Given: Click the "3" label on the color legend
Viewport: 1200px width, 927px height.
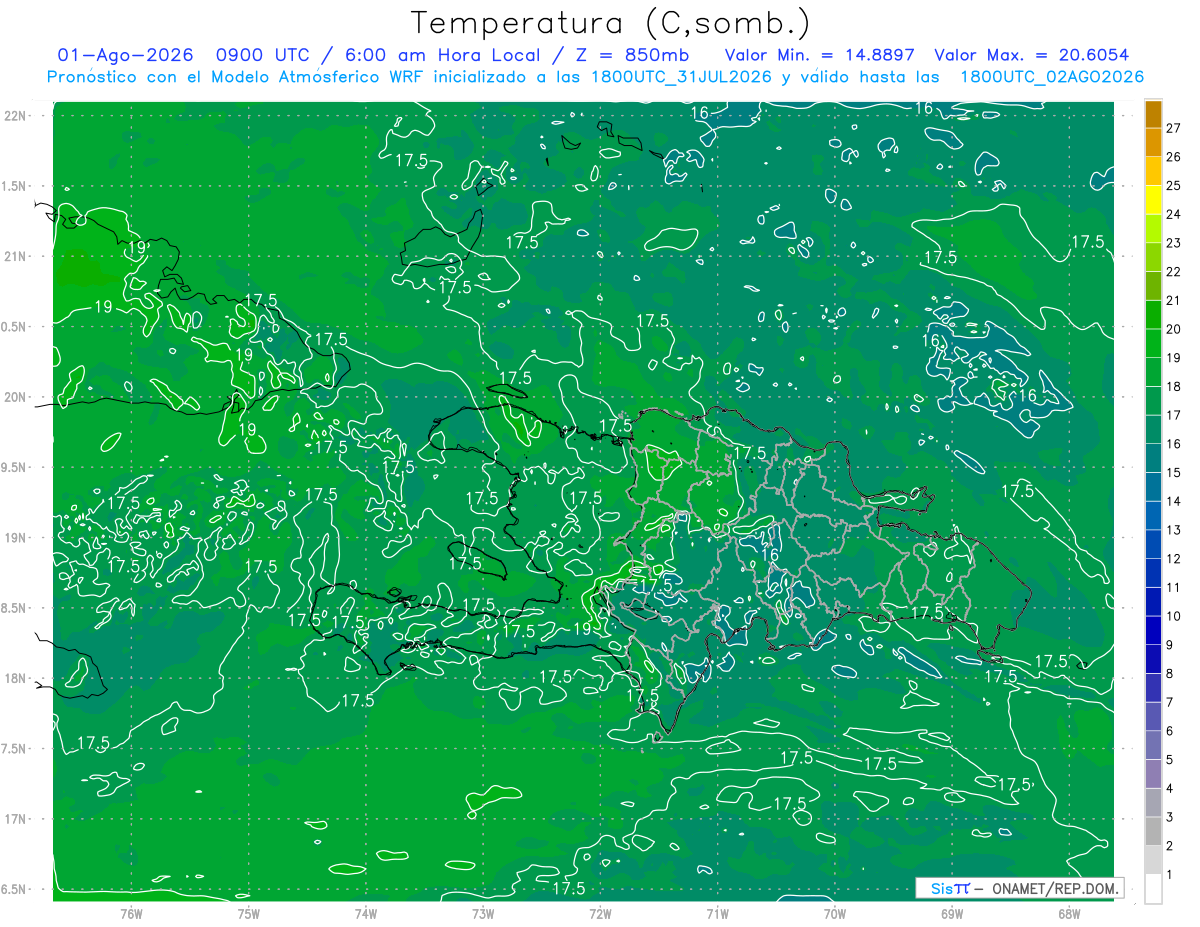Looking at the screenshot, I should pos(1170,817).
